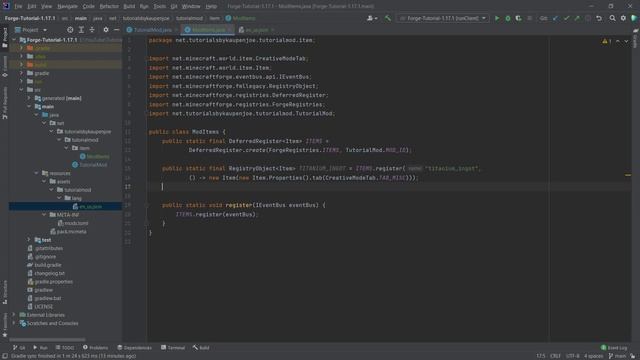This screenshot has width=640, height=360.
Task: Open the Refactor menu
Action: tap(109, 7)
